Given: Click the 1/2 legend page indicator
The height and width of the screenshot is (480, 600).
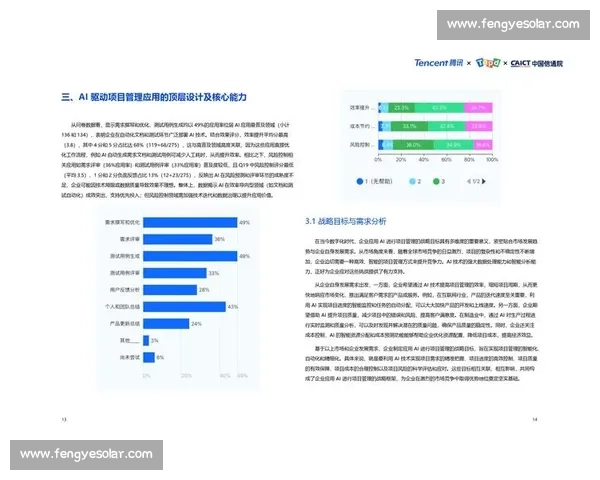Looking at the screenshot, I should (x=476, y=181).
